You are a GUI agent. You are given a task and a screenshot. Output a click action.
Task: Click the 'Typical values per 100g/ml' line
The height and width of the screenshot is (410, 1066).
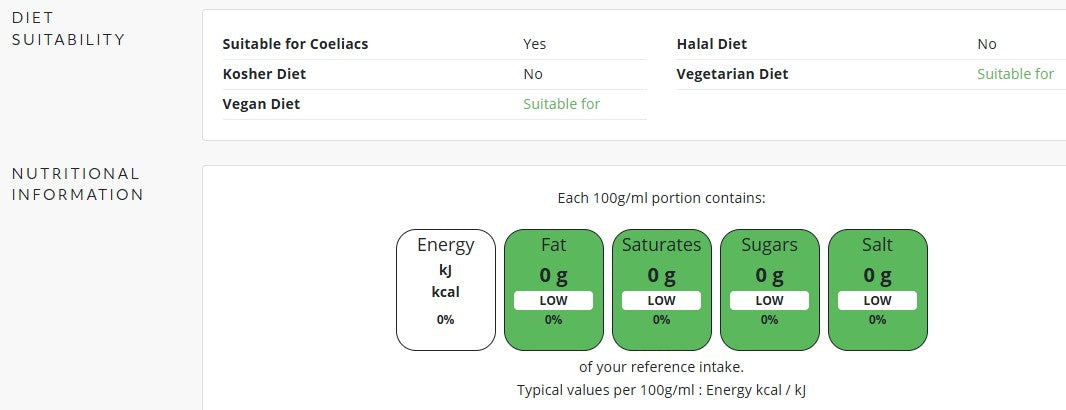661,390
